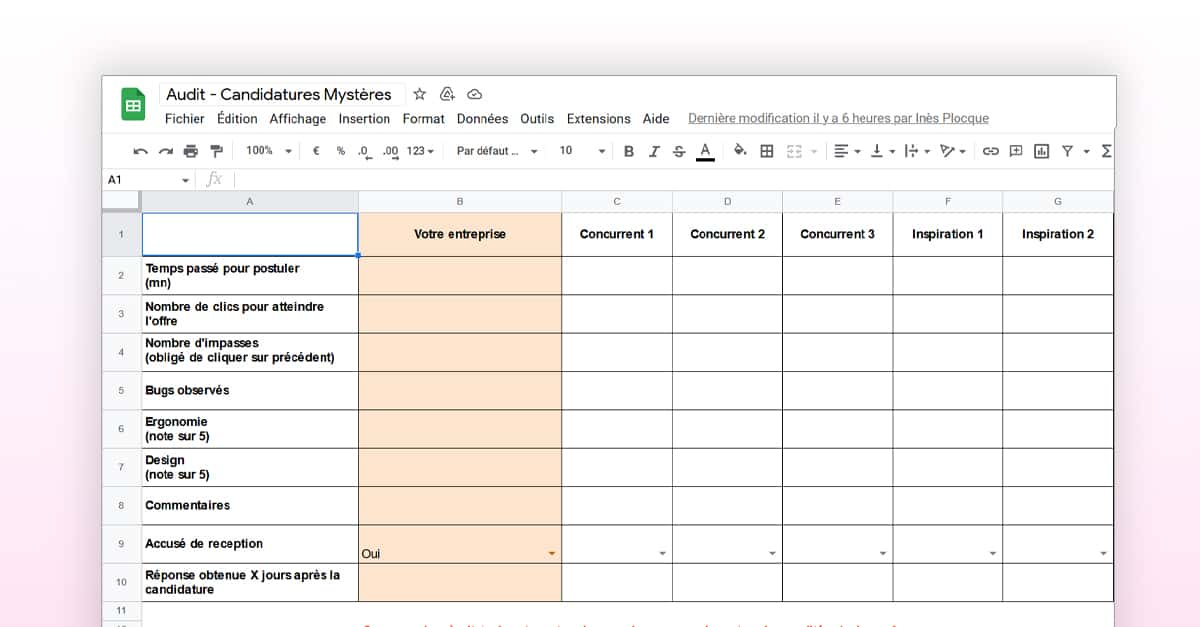Viewport: 1200px width, 627px height.
Task: Insert a chart
Action: click(x=1041, y=151)
